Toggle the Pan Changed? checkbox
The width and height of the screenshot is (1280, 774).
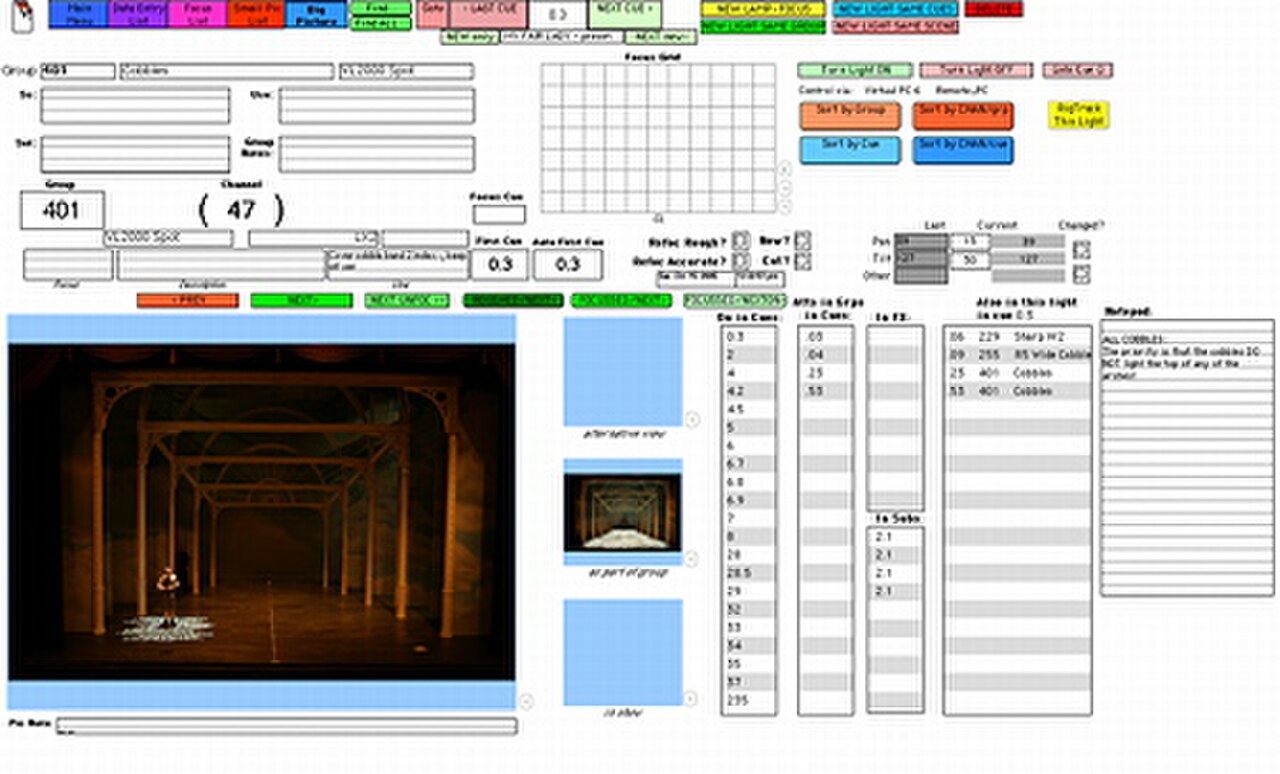click(x=1082, y=250)
